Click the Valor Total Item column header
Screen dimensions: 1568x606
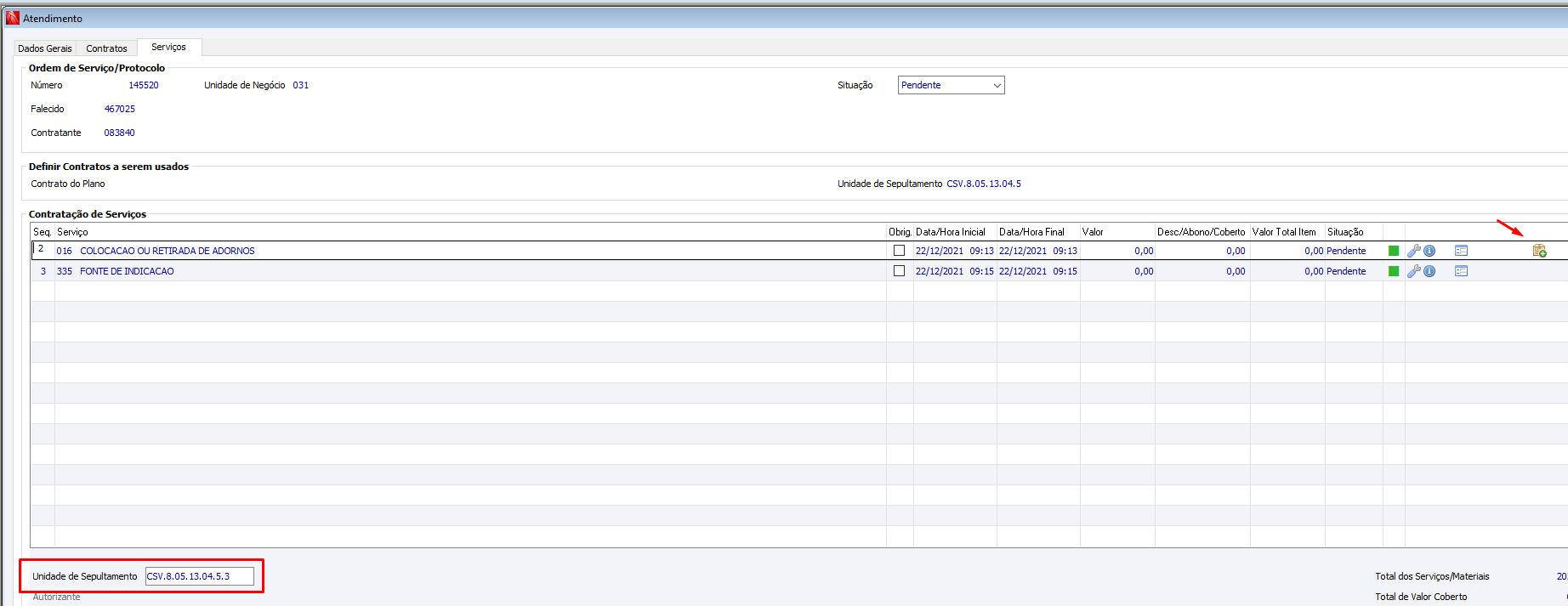[x=1287, y=232]
